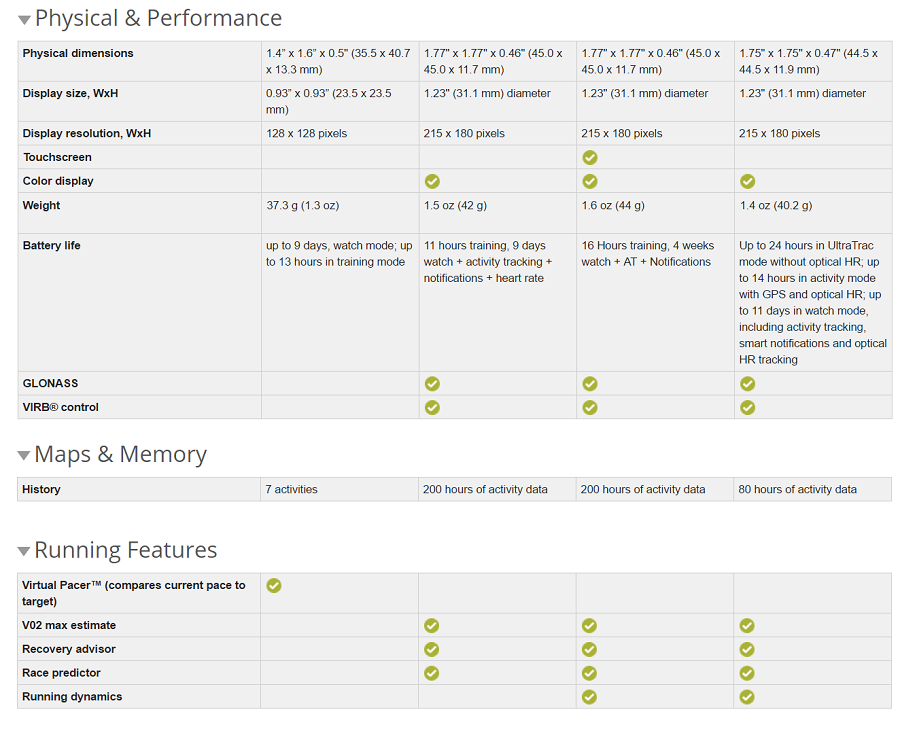Select the Battery life row label
This screenshot has height=731, width=900.
pyautogui.click(x=52, y=245)
